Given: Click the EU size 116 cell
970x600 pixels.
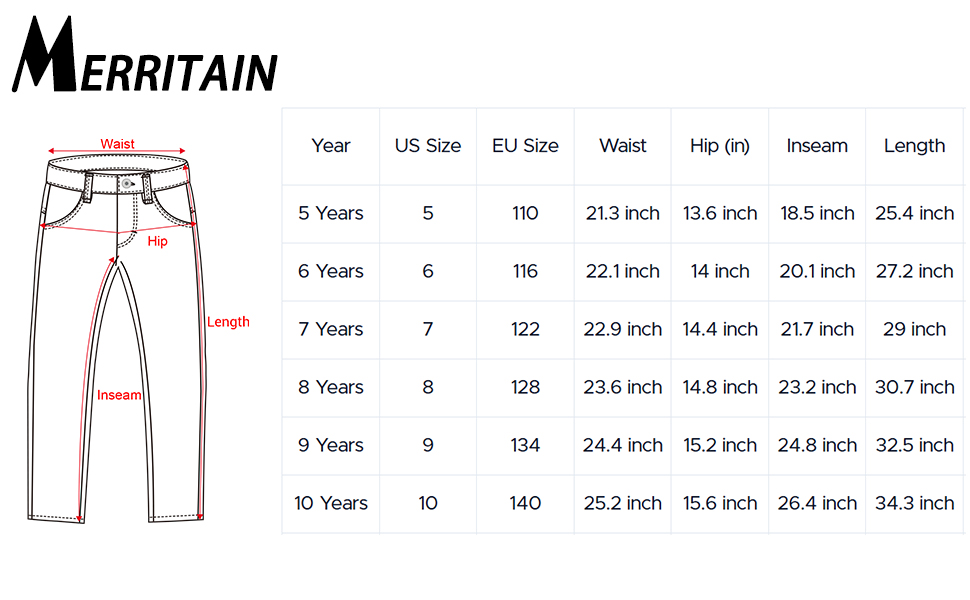Looking at the screenshot, I should coord(525,272).
